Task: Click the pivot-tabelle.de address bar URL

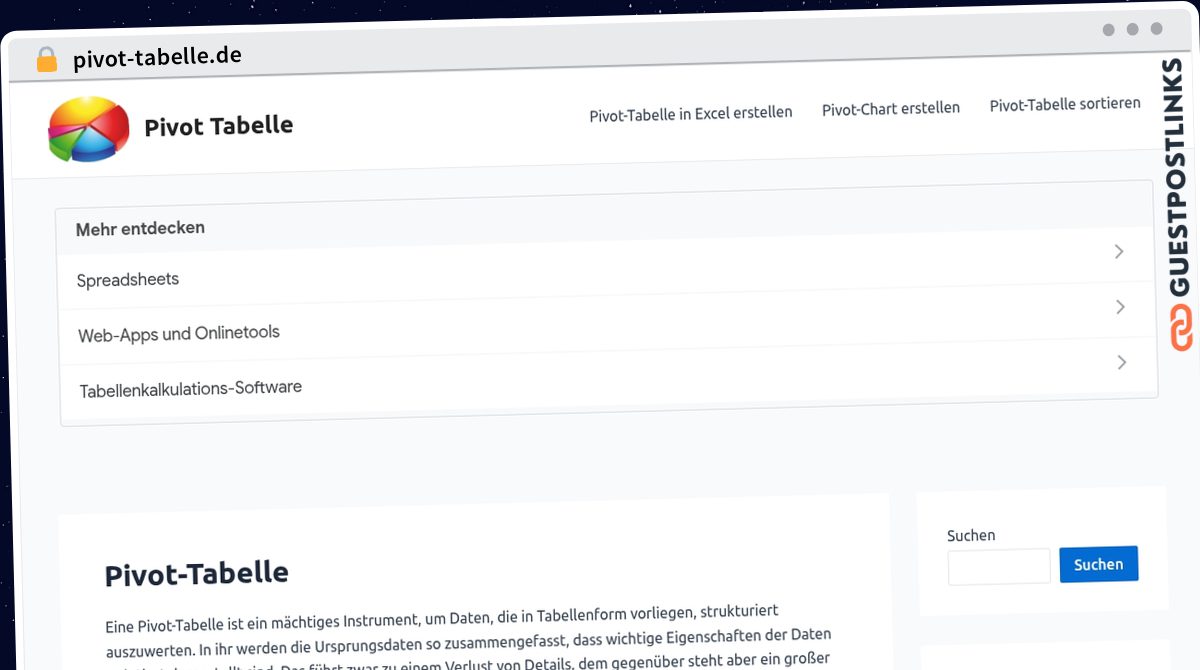Action: point(157,57)
